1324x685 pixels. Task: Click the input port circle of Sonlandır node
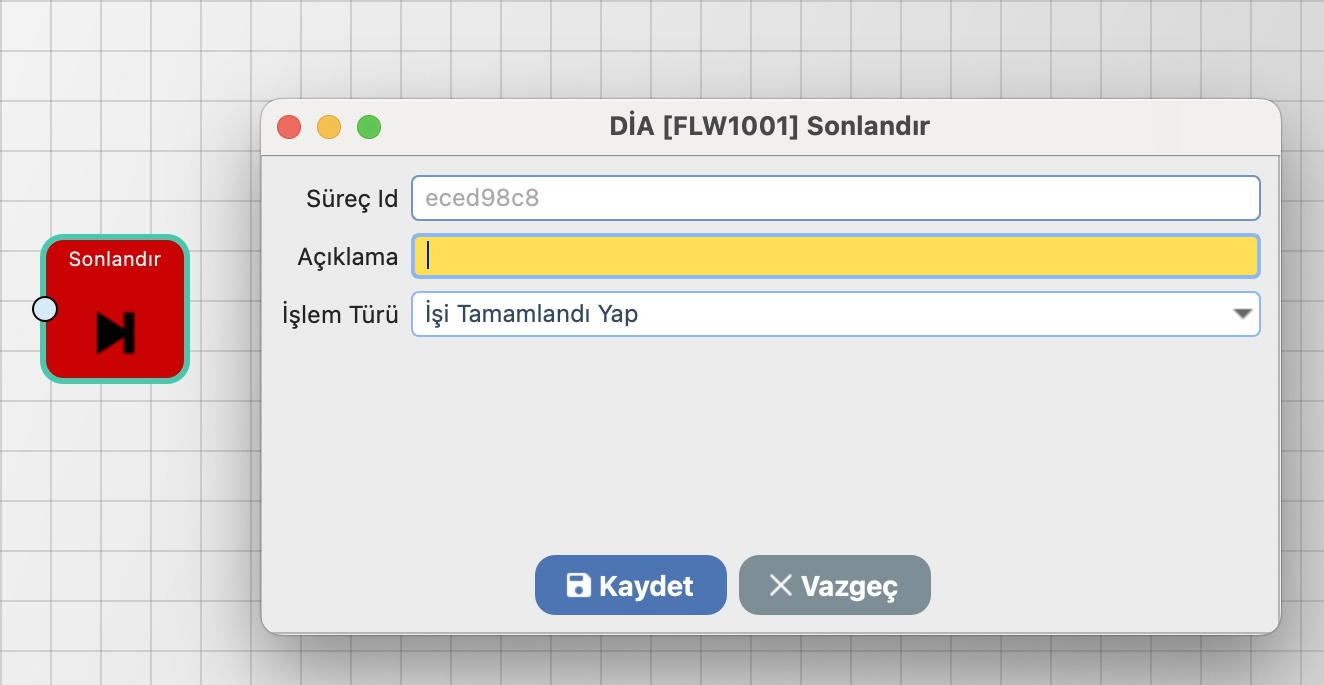(45, 309)
